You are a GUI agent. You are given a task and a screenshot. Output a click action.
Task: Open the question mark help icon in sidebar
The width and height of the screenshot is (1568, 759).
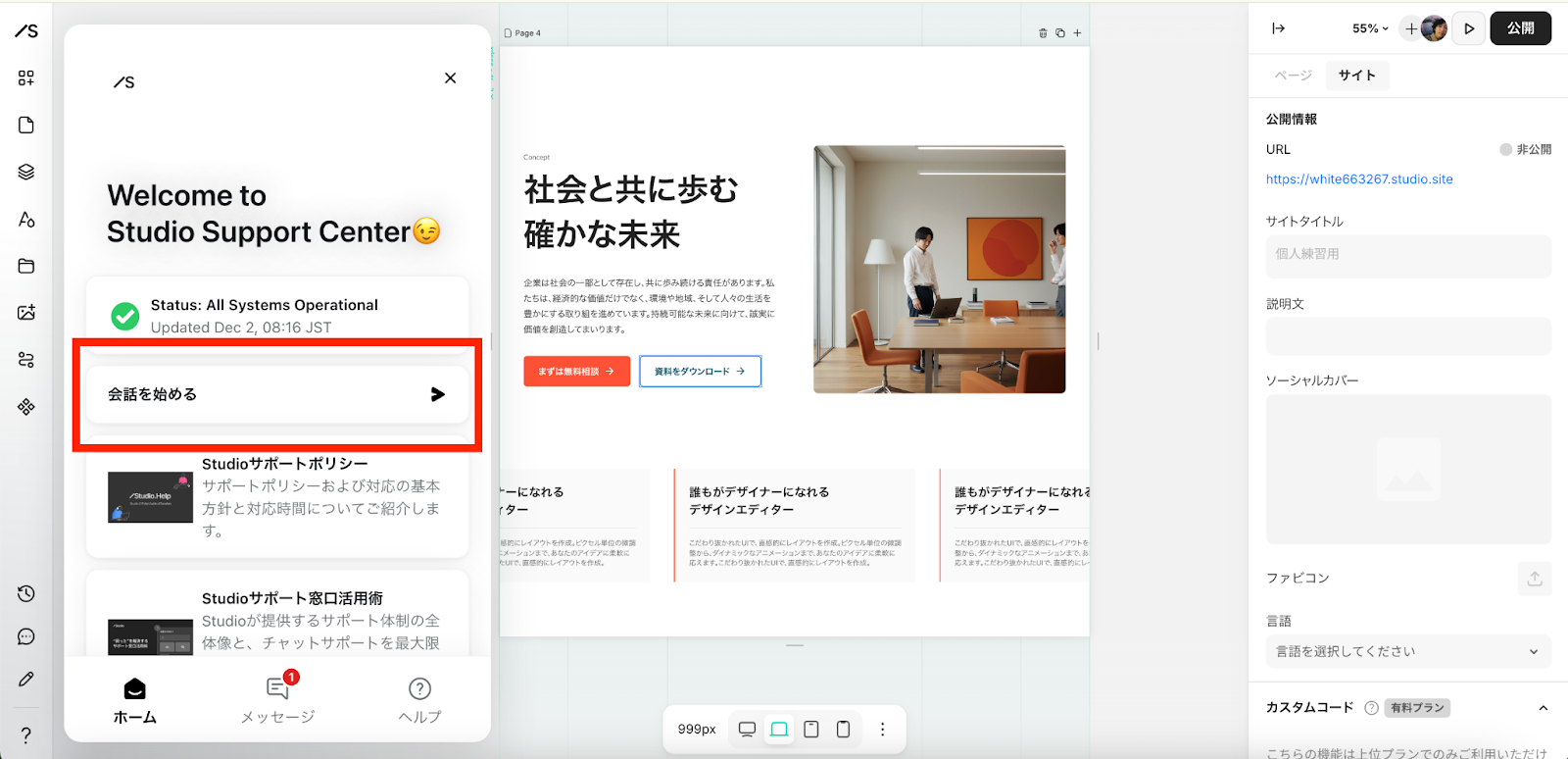26,734
